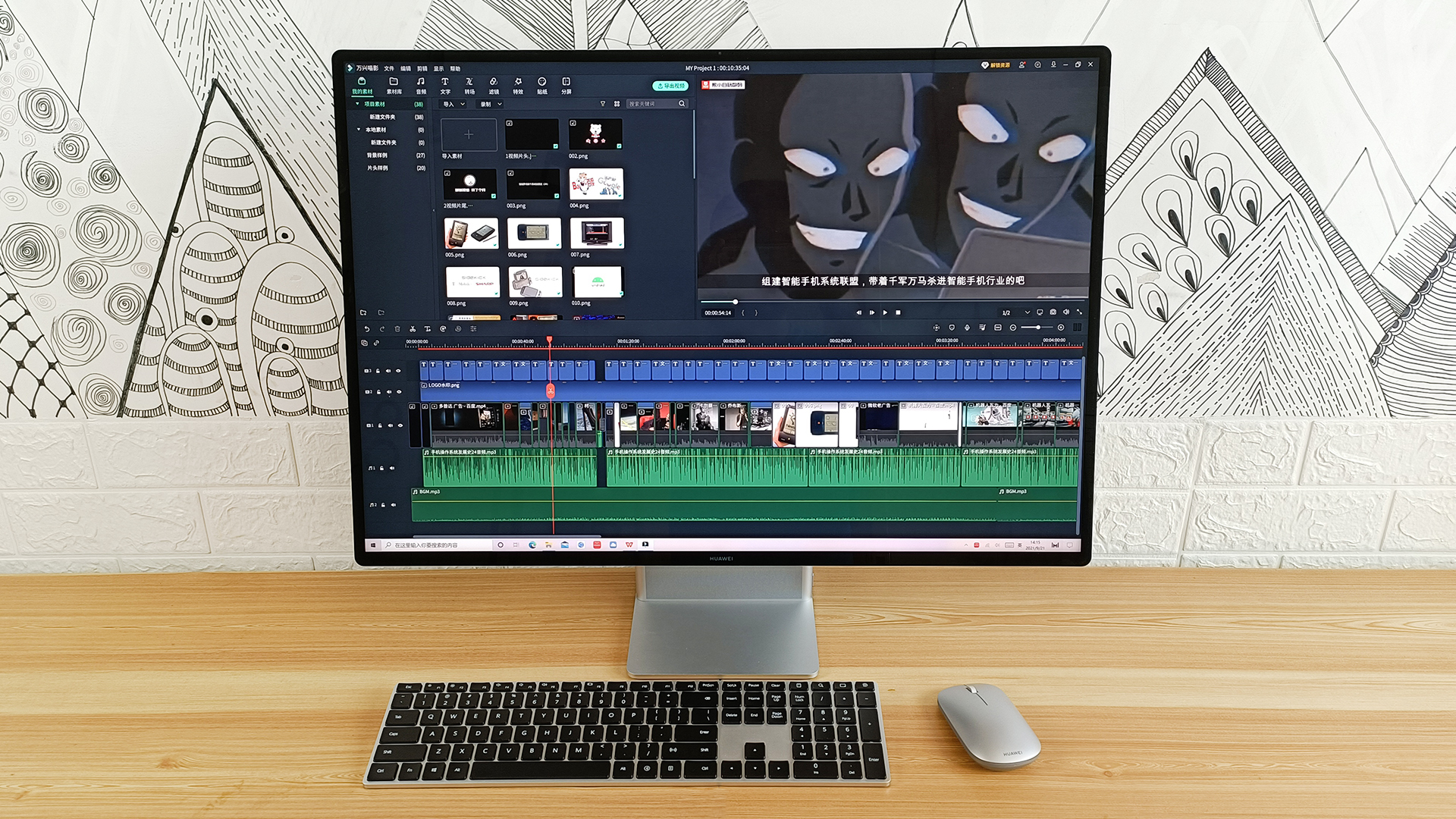Stop the preview playback

(898, 312)
